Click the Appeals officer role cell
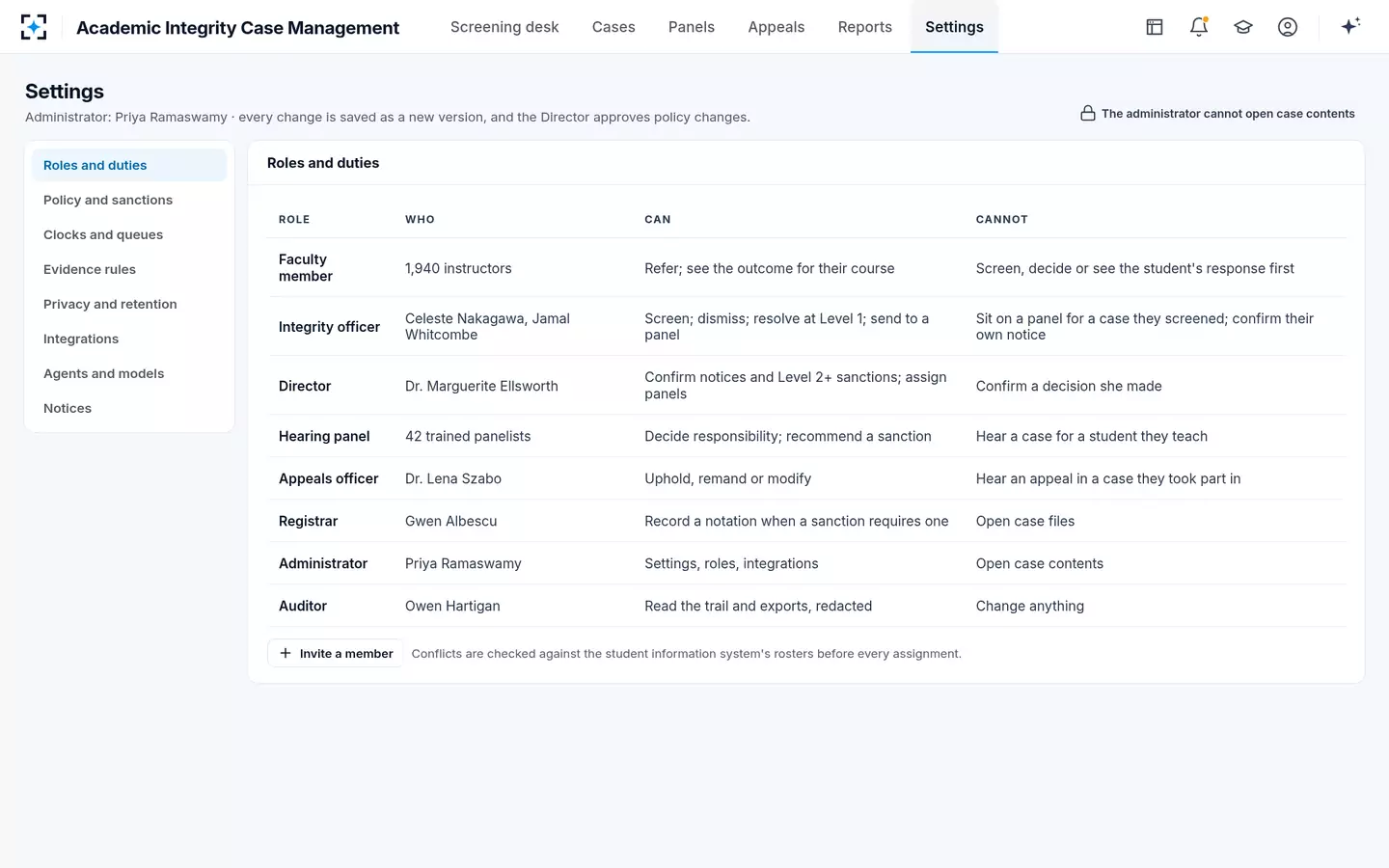This screenshot has height=868, width=1389. [328, 478]
